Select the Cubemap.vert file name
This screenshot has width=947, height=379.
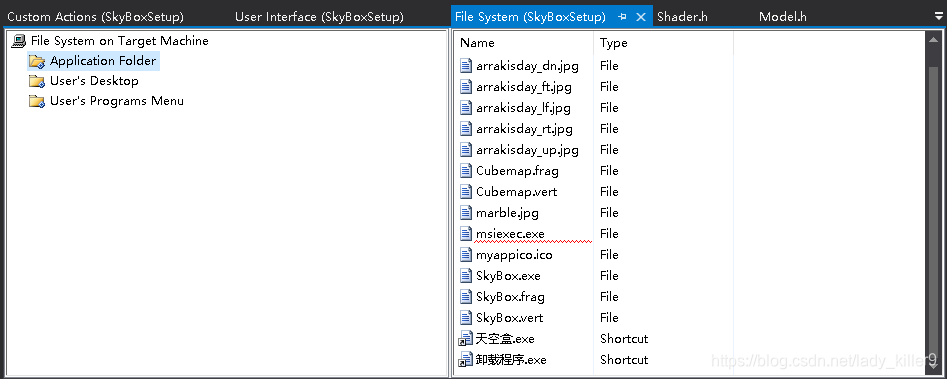[516, 192]
